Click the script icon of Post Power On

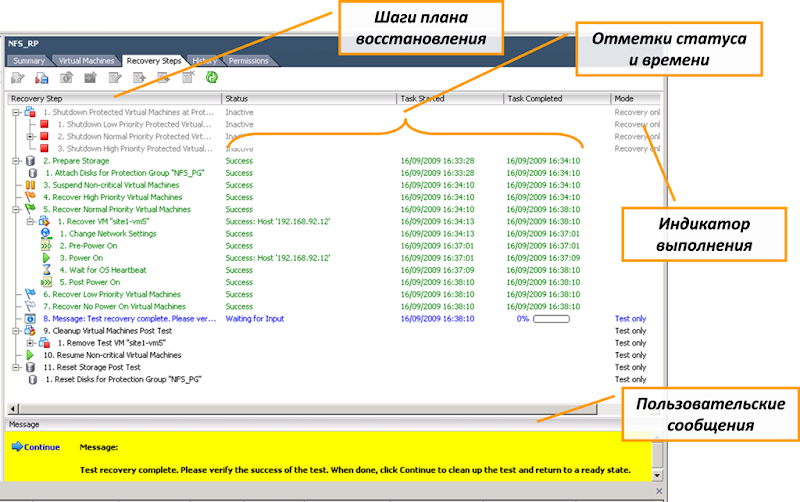coord(46,282)
